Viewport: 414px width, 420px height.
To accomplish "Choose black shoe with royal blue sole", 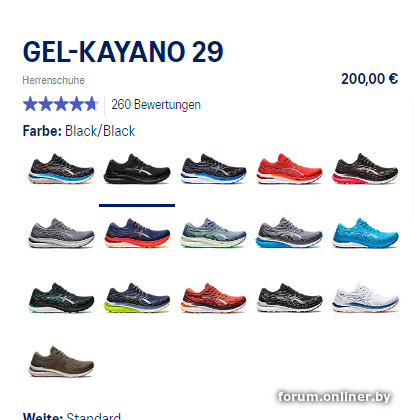I will 213,169.
